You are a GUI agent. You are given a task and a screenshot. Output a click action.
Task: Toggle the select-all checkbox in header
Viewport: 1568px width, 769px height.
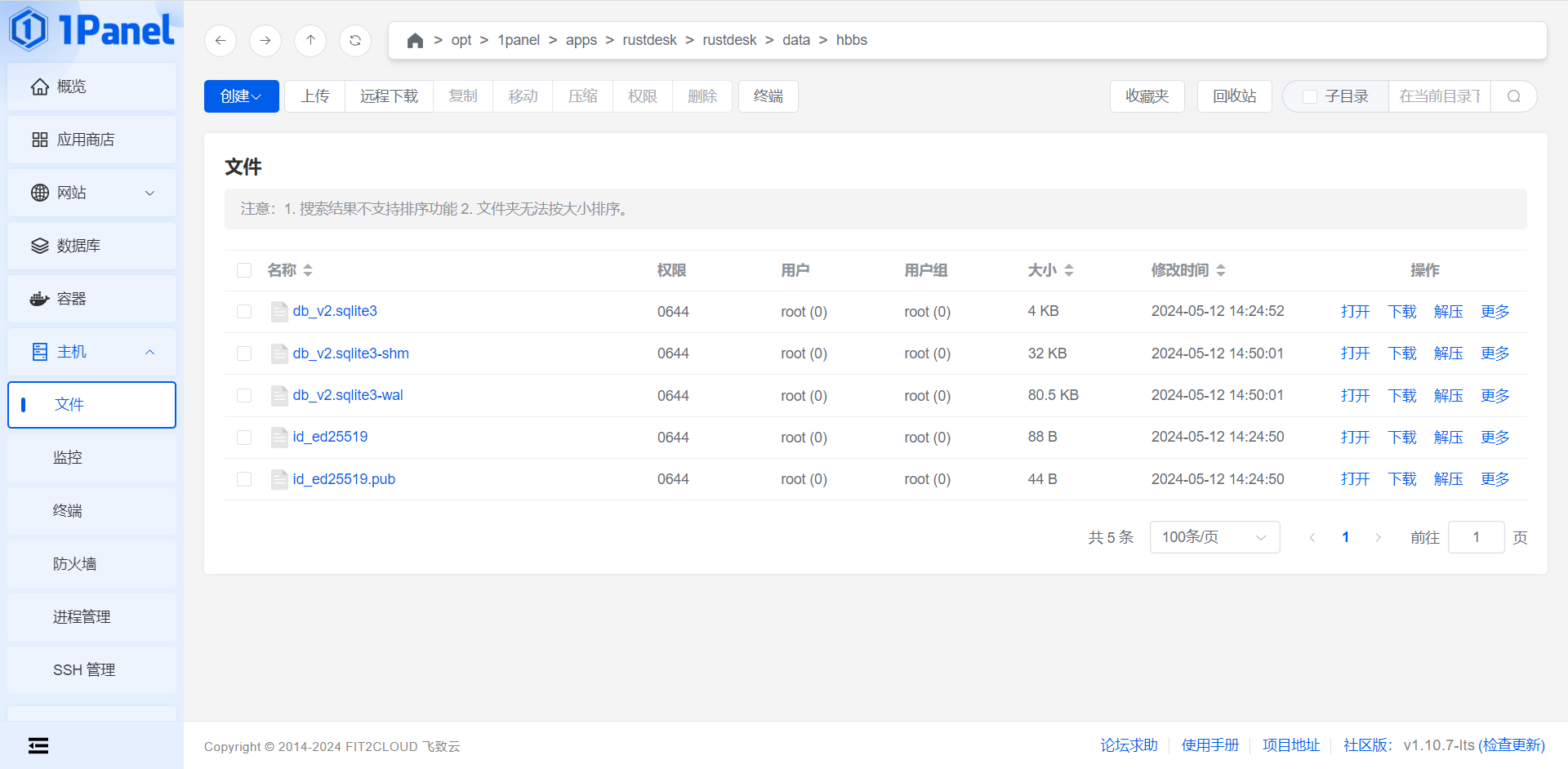tap(244, 270)
